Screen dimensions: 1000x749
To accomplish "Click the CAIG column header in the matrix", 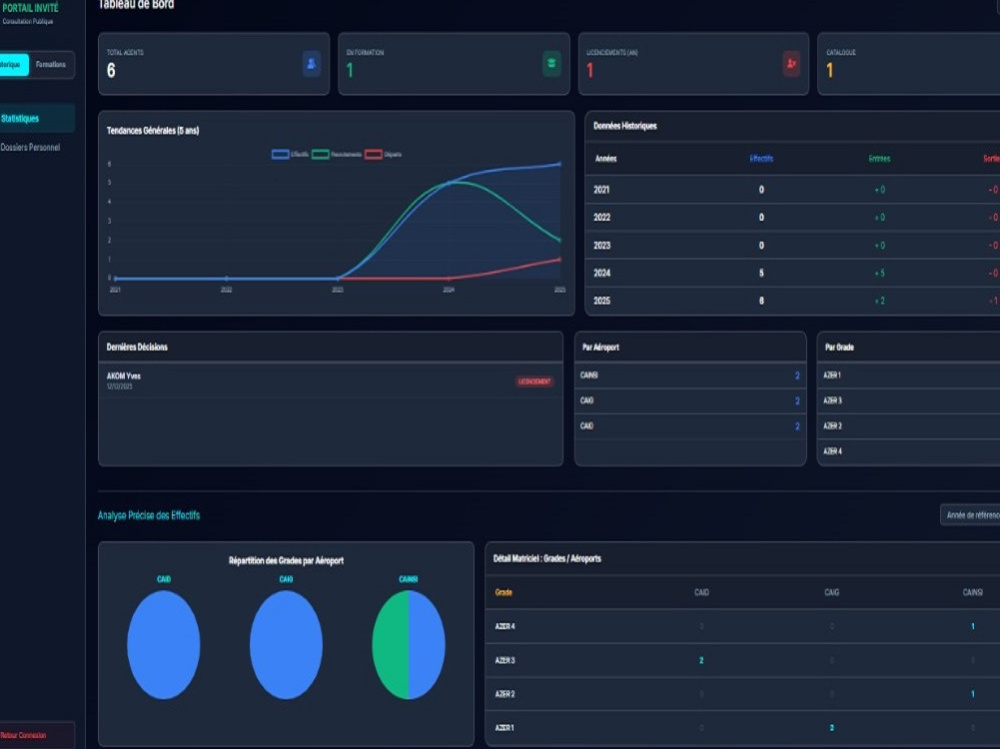I will [x=832, y=593].
